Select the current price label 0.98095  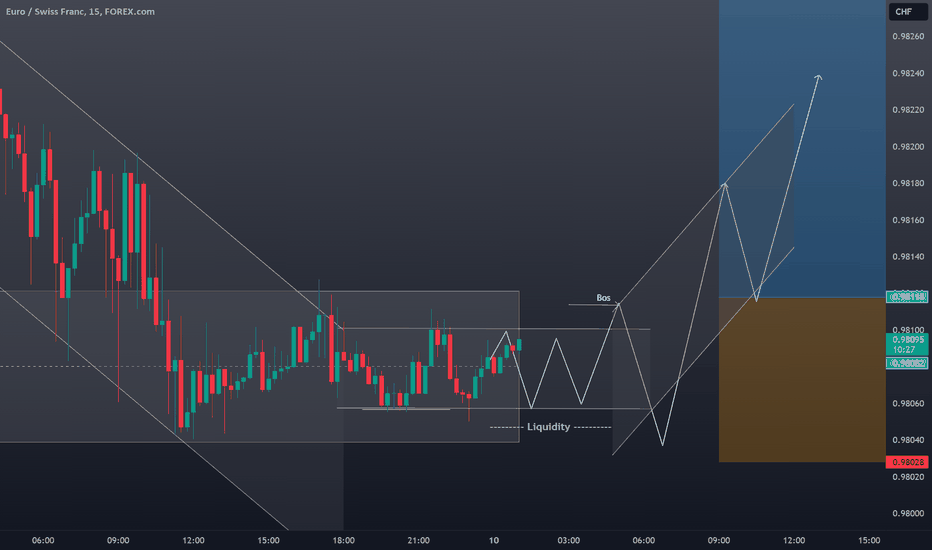[906, 344]
